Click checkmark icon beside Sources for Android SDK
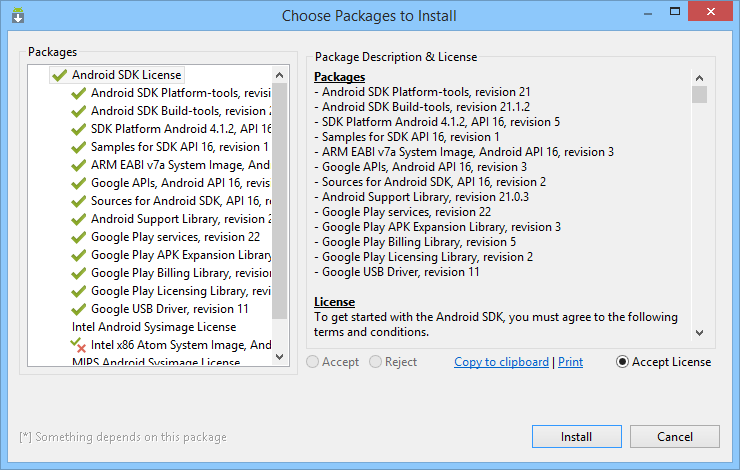Screen dimensions: 740x470 pos(78,201)
